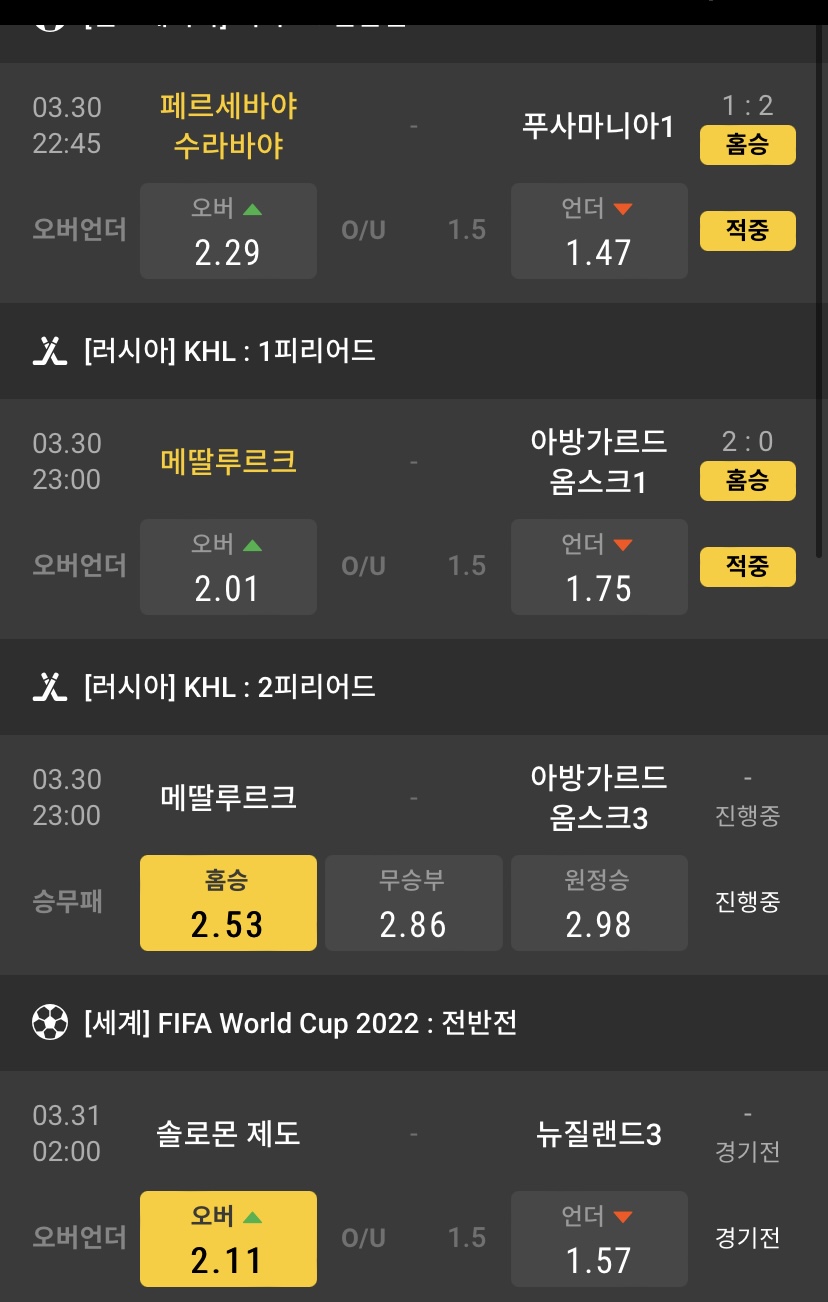The width and height of the screenshot is (828, 1302).
Task: Click the 페르세바야 수라바야 team name
Action: click(x=228, y=126)
